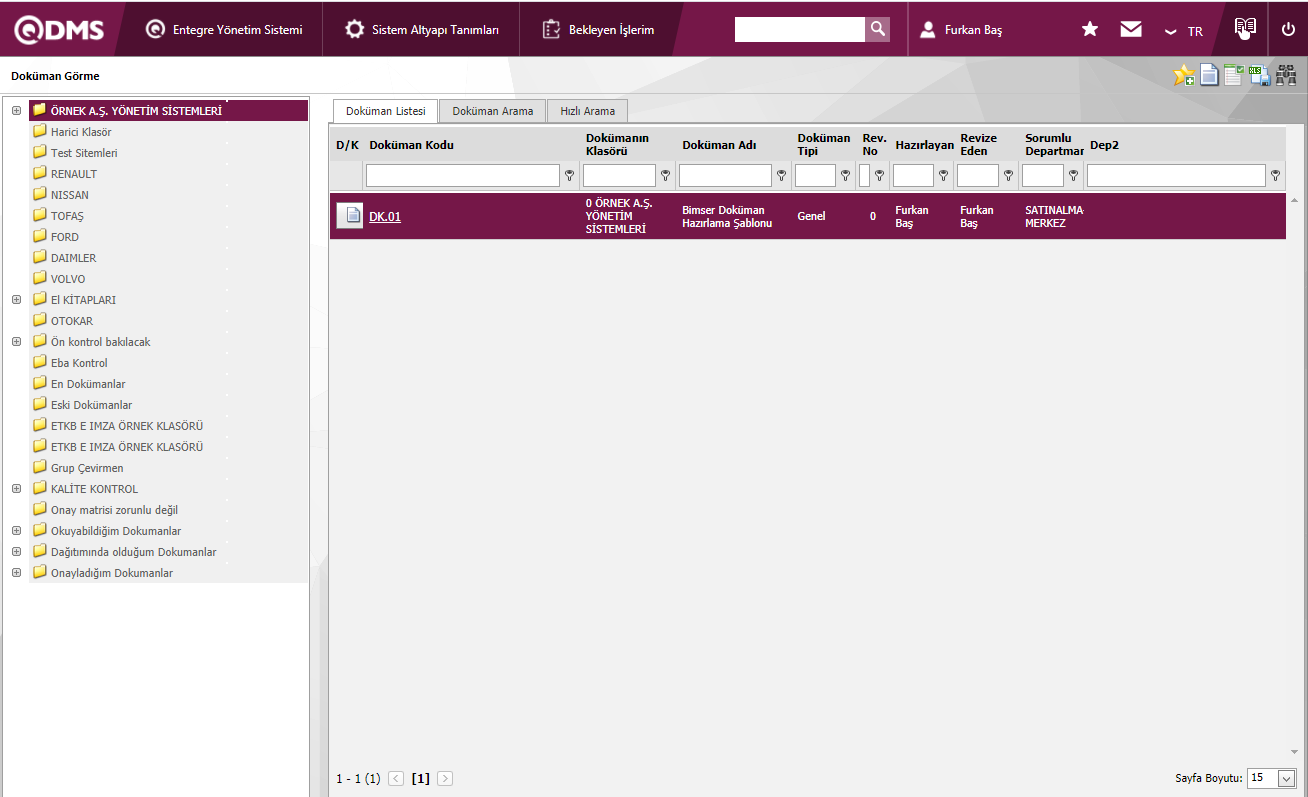Click the power logout icon
The width and height of the screenshot is (1308, 797).
[1288, 30]
